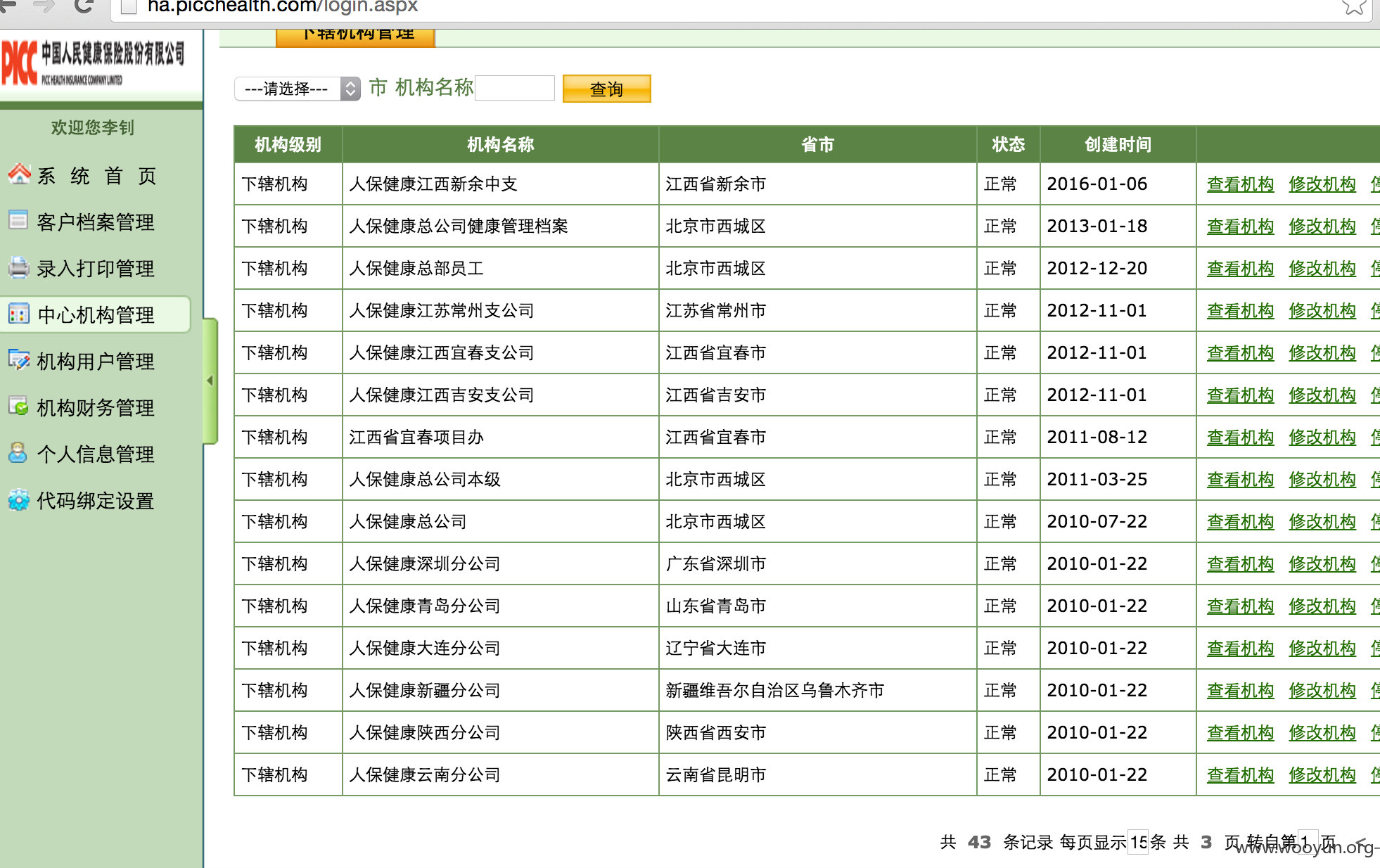Click 查看机构 for 人保健康江苏常州支公司

point(1240,311)
